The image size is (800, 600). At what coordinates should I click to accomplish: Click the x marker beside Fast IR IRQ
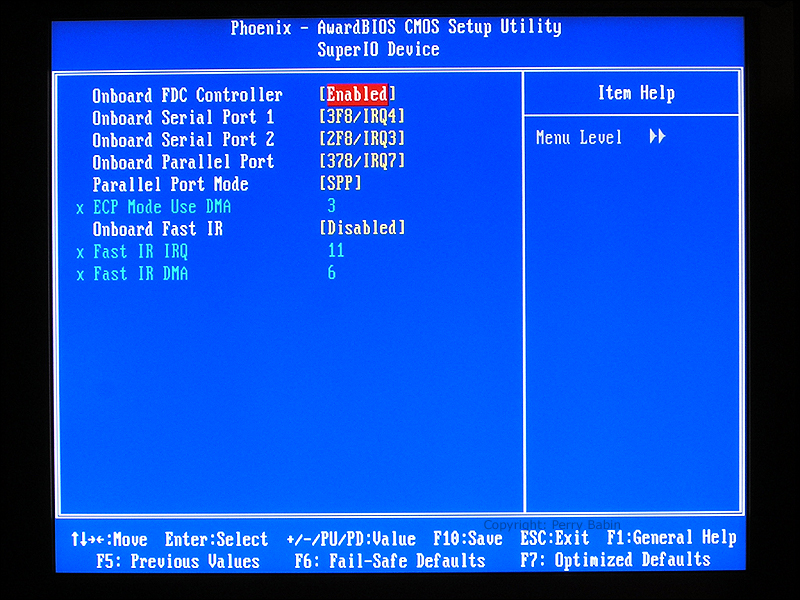point(80,253)
